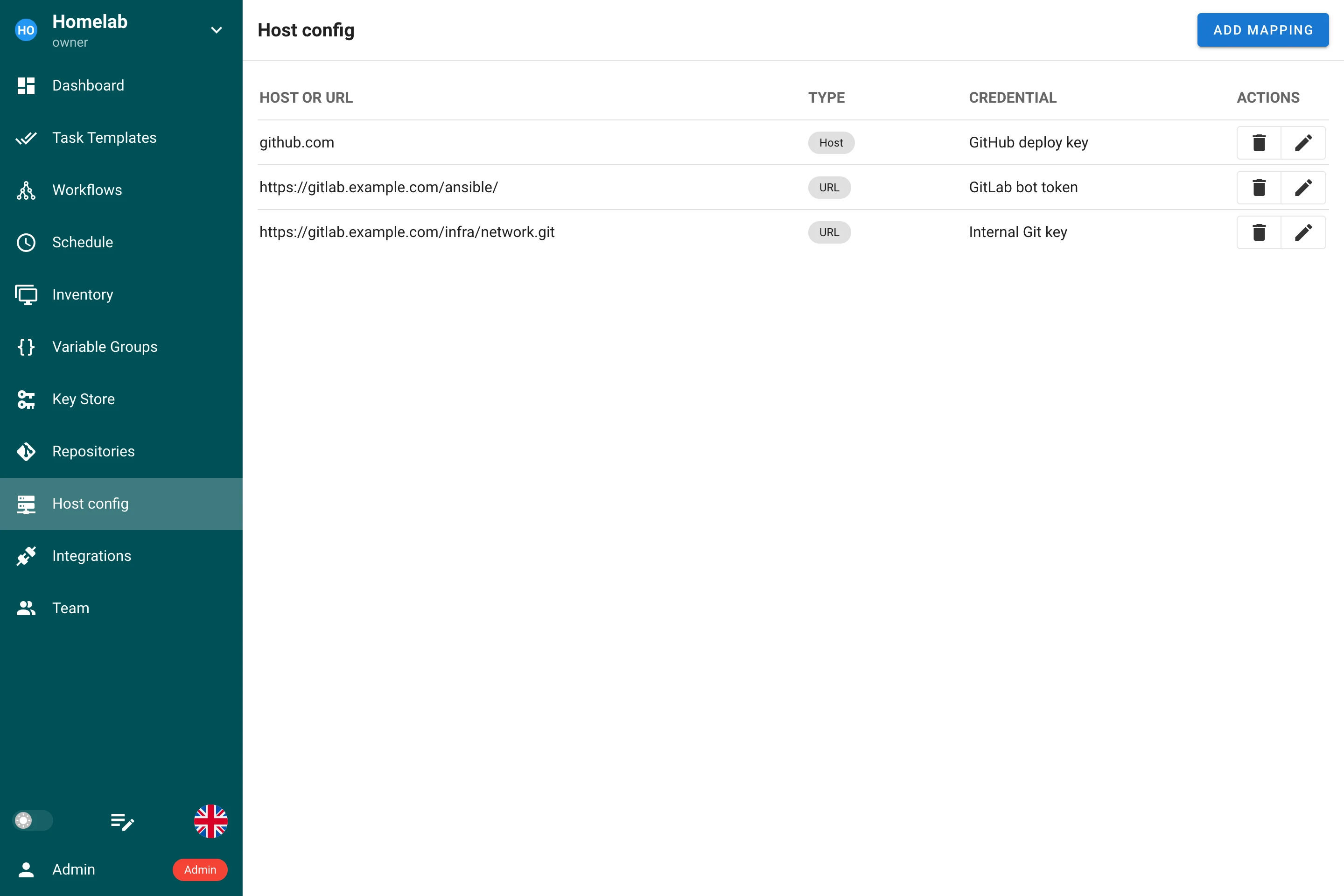
Task: Click the infra/network.git URL text
Action: (x=407, y=232)
